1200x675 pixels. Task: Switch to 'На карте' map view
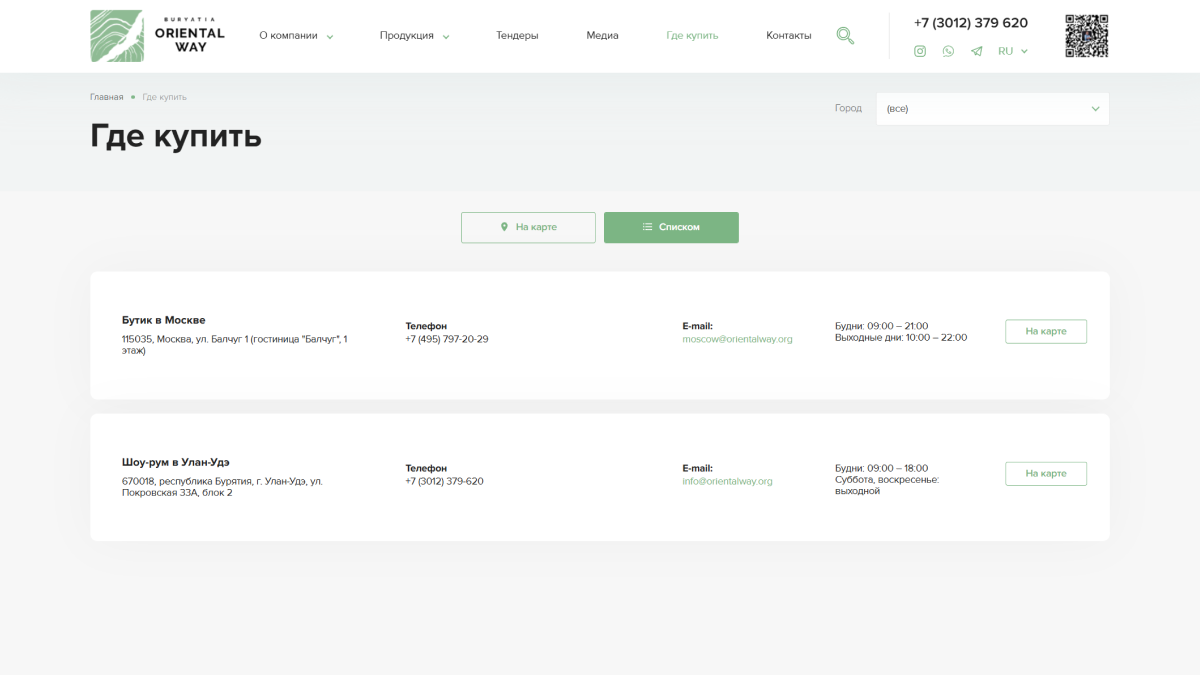click(528, 227)
